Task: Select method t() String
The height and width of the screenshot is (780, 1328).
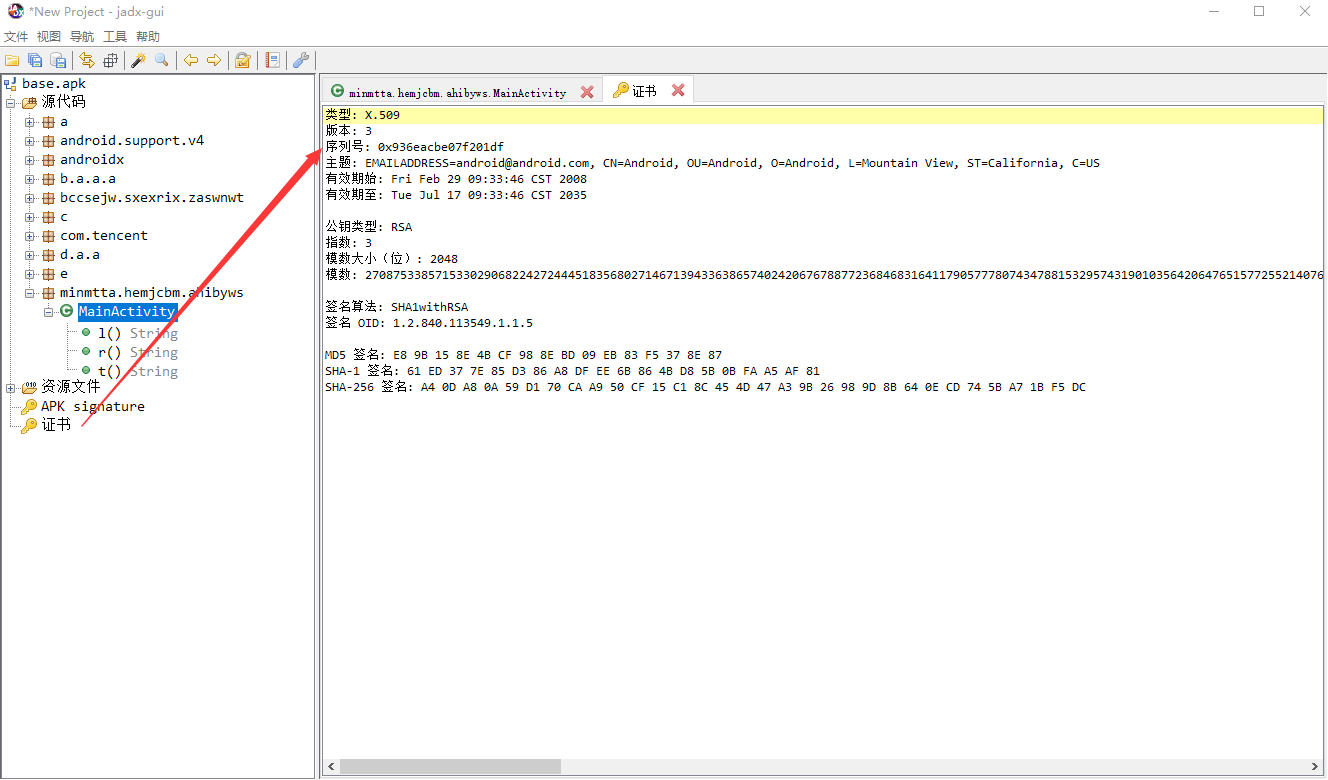Action: pyautogui.click(x=138, y=372)
